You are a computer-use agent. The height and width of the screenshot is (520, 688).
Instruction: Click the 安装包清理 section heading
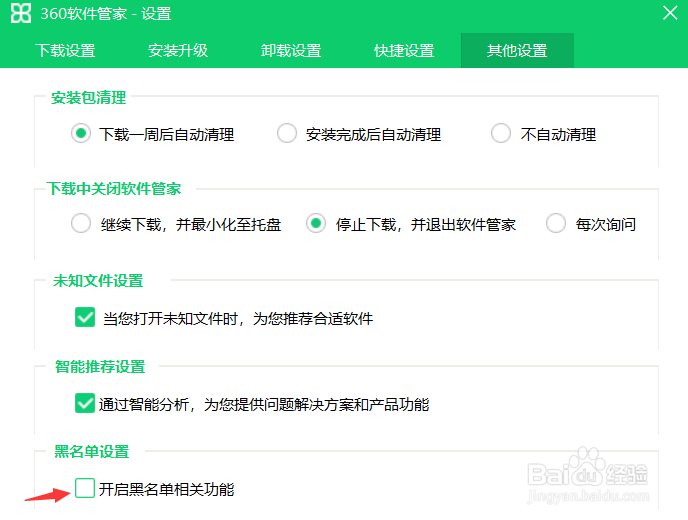pyautogui.click(x=89, y=97)
